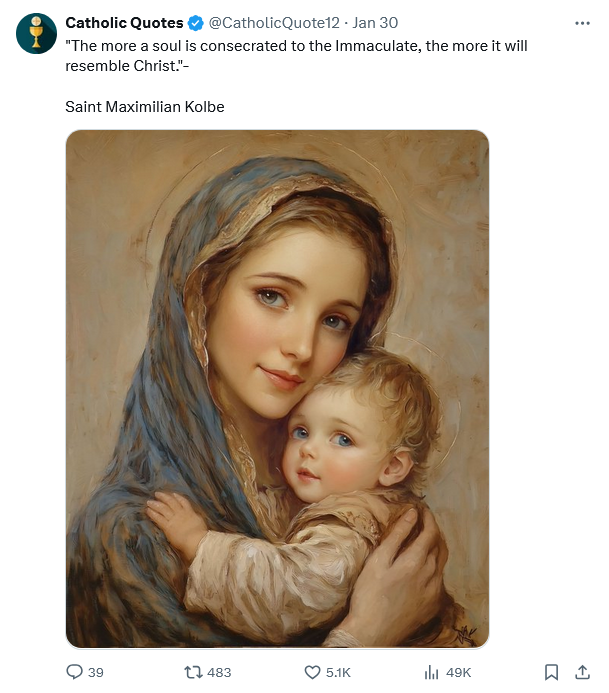Image resolution: width=609 pixels, height=693 pixels.
Task: Click the blue verified badge
Action: tap(196, 23)
